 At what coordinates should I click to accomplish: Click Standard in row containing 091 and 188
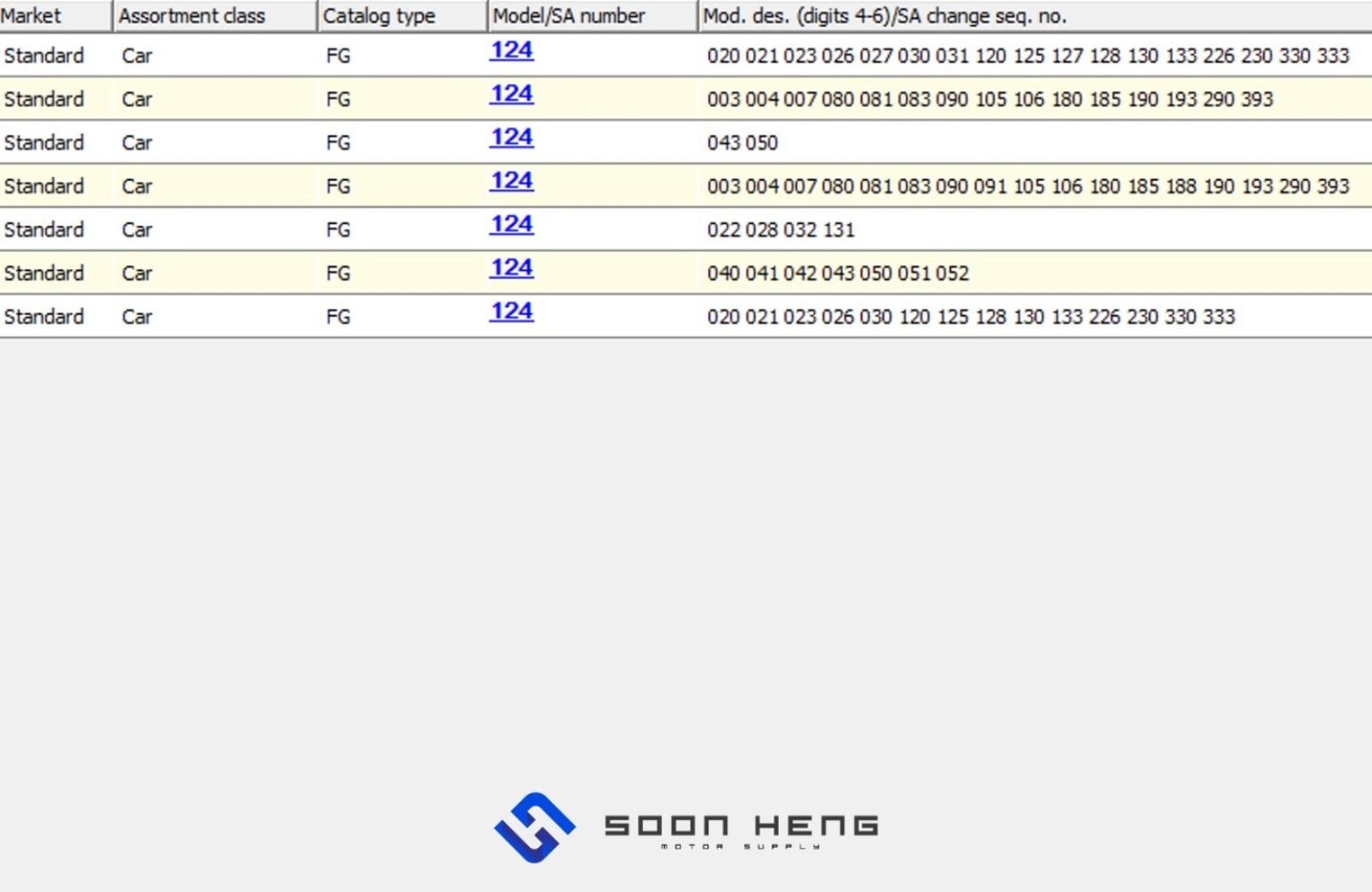click(44, 186)
